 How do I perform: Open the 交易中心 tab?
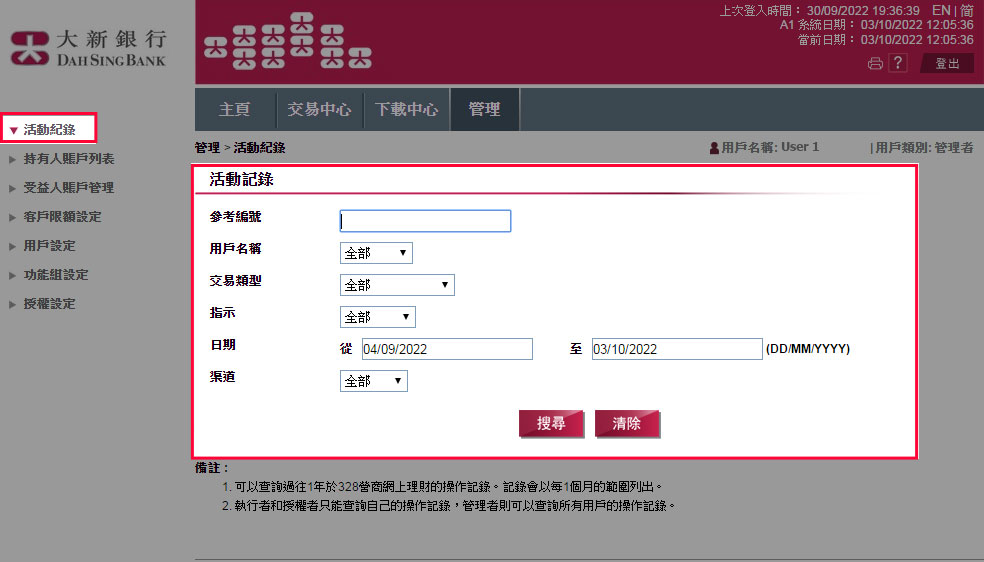(319, 109)
